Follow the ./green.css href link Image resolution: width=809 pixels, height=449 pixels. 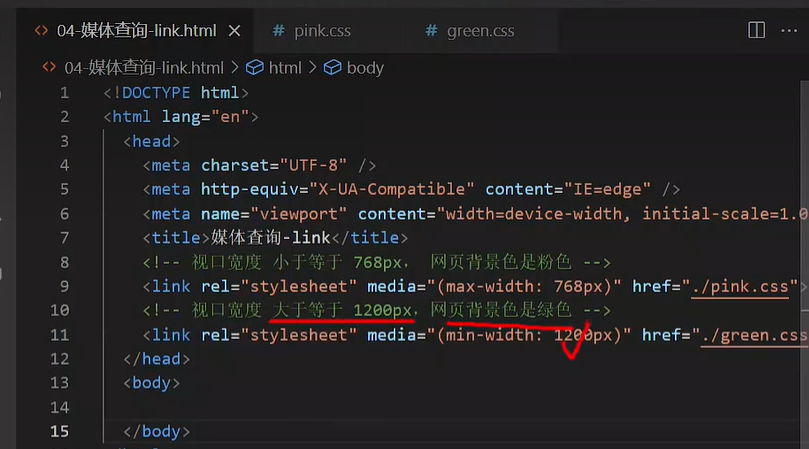755,335
